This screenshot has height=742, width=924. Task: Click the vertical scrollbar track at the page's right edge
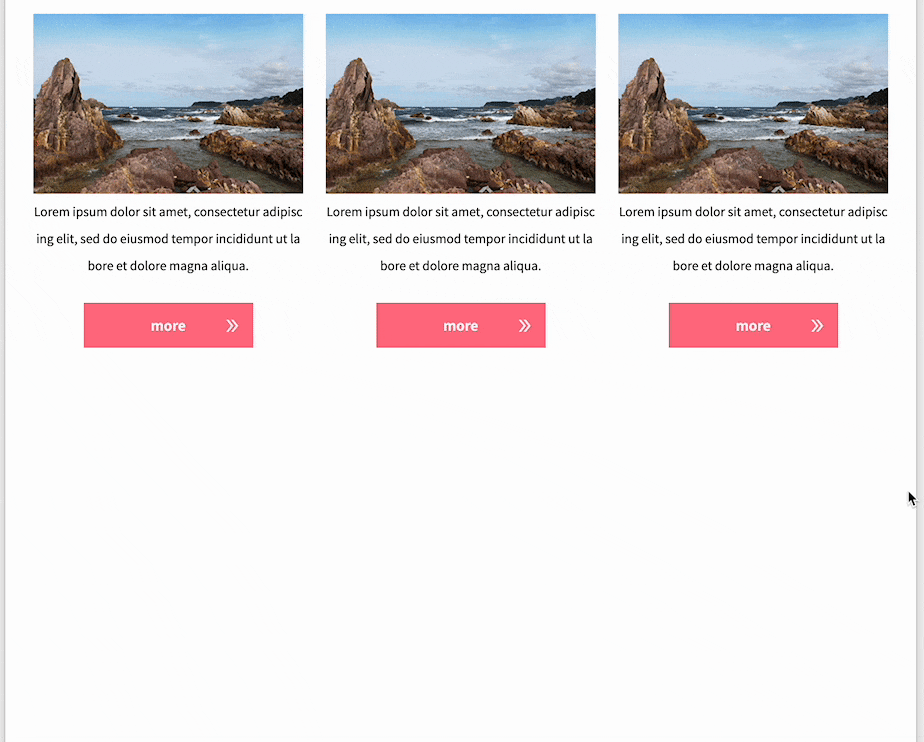(x=920, y=371)
